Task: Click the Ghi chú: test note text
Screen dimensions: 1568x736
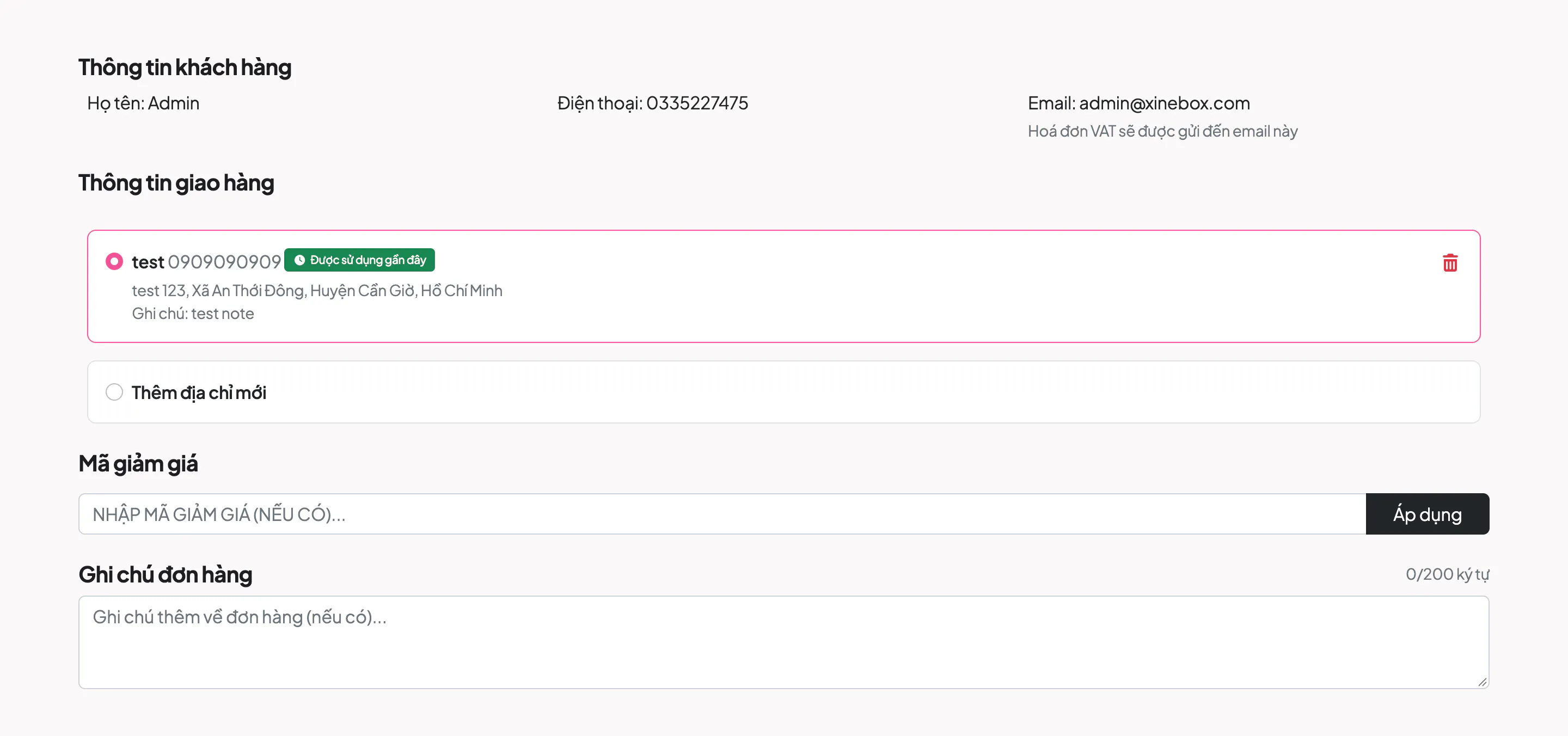Action: [x=193, y=314]
